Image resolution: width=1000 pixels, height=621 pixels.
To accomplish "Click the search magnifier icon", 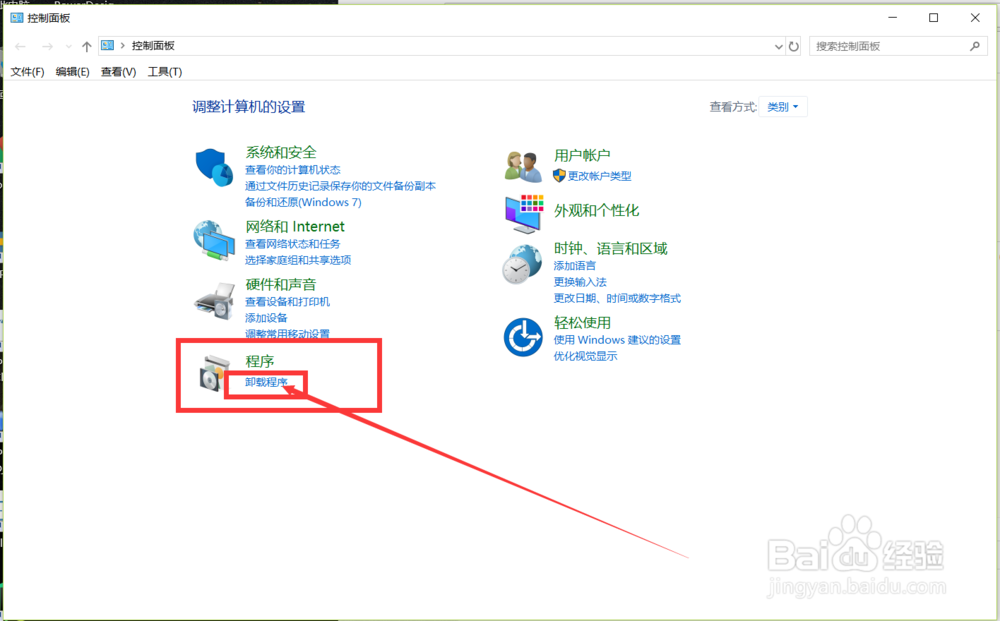I will tap(974, 46).
